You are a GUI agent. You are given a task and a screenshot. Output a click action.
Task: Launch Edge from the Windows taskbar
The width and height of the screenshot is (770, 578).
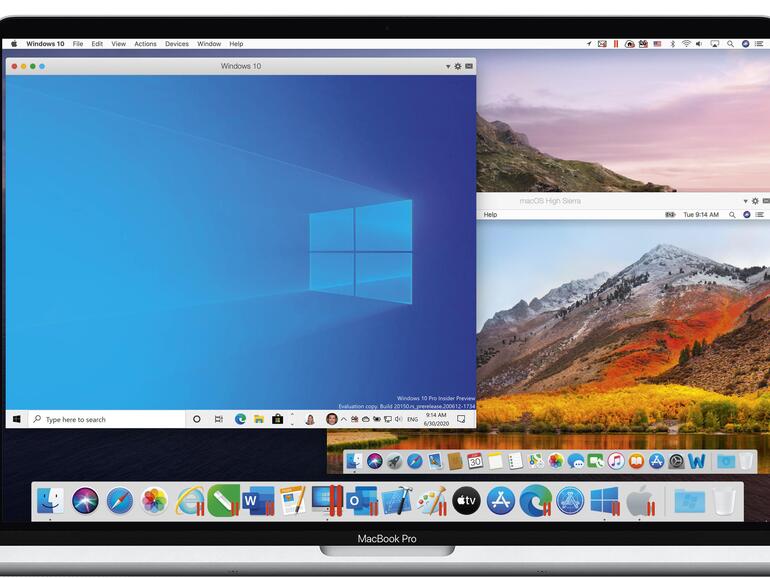pos(240,419)
